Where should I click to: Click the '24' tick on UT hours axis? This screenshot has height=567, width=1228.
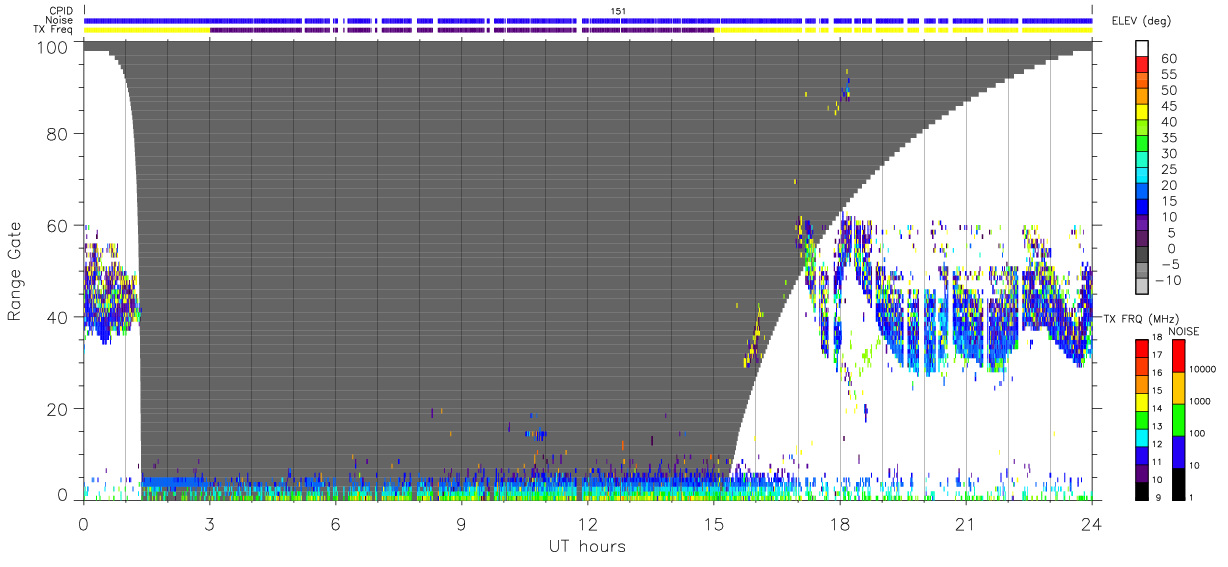[x=1091, y=524]
